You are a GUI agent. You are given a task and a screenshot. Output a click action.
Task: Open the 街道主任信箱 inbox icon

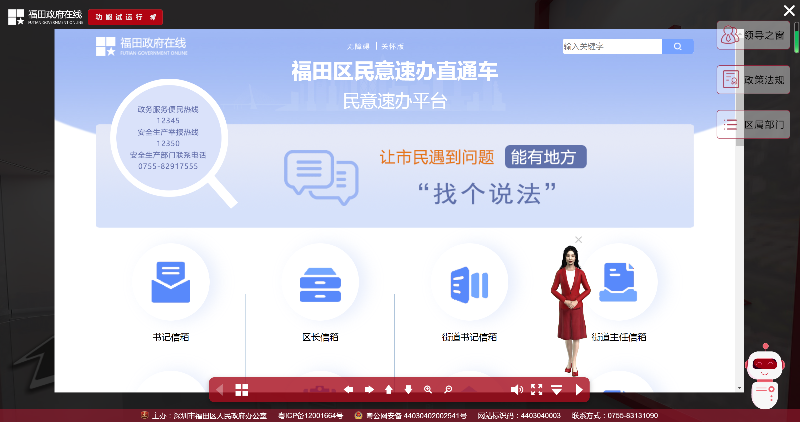[x=618, y=282]
